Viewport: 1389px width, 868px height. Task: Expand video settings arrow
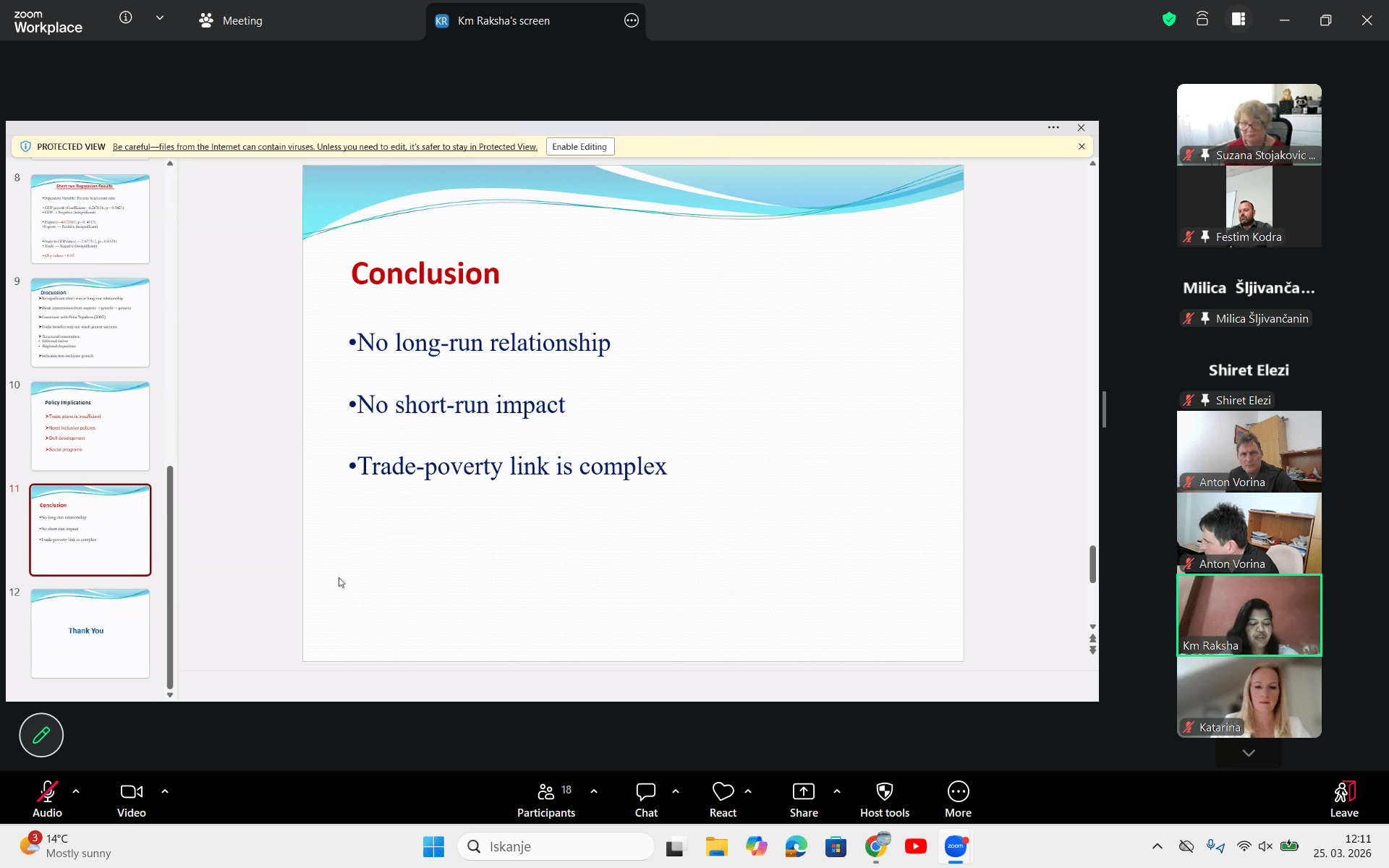pyautogui.click(x=165, y=791)
